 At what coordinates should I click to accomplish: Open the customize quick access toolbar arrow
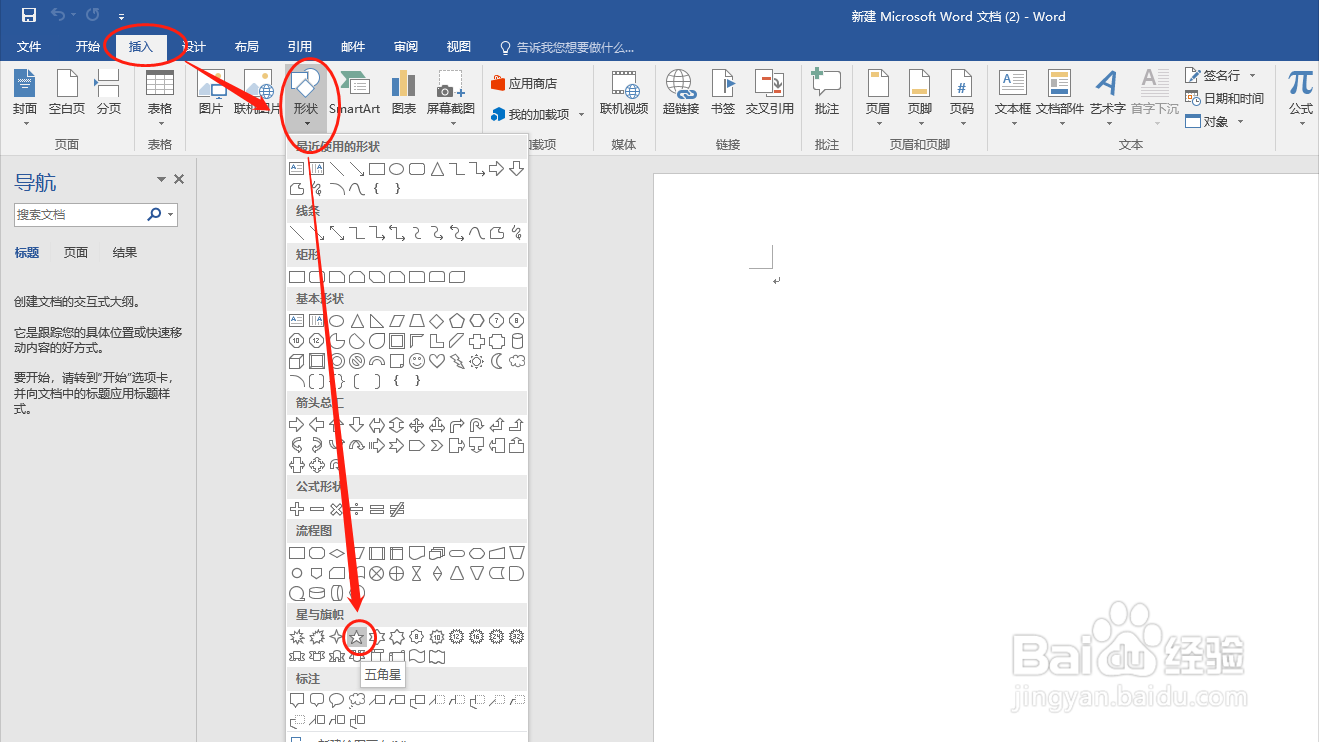point(121,16)
